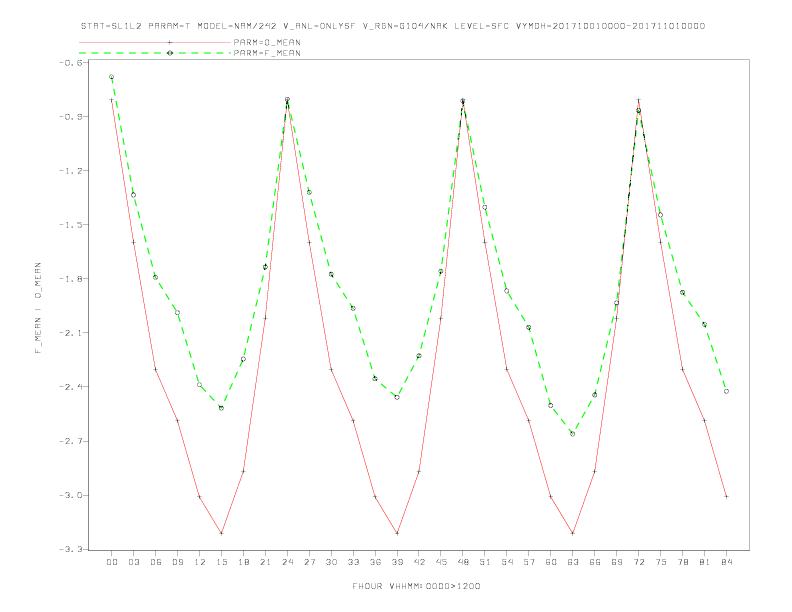Click the F_MEAN circle marker at hour 00

click(112, 77)
